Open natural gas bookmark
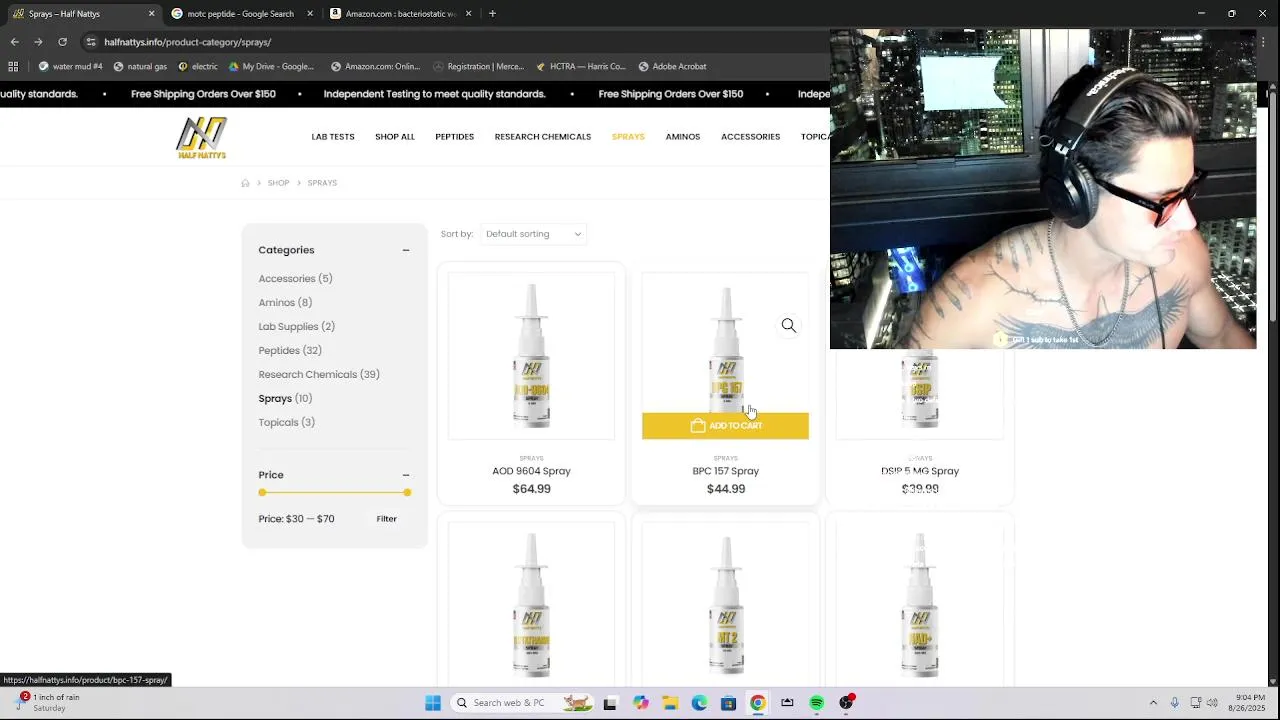Screen dimensions: 1280x720 140,67
